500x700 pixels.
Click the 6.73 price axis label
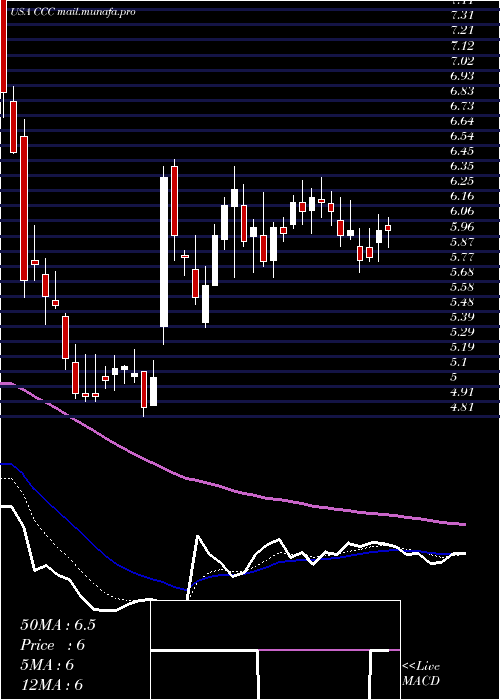462,106
